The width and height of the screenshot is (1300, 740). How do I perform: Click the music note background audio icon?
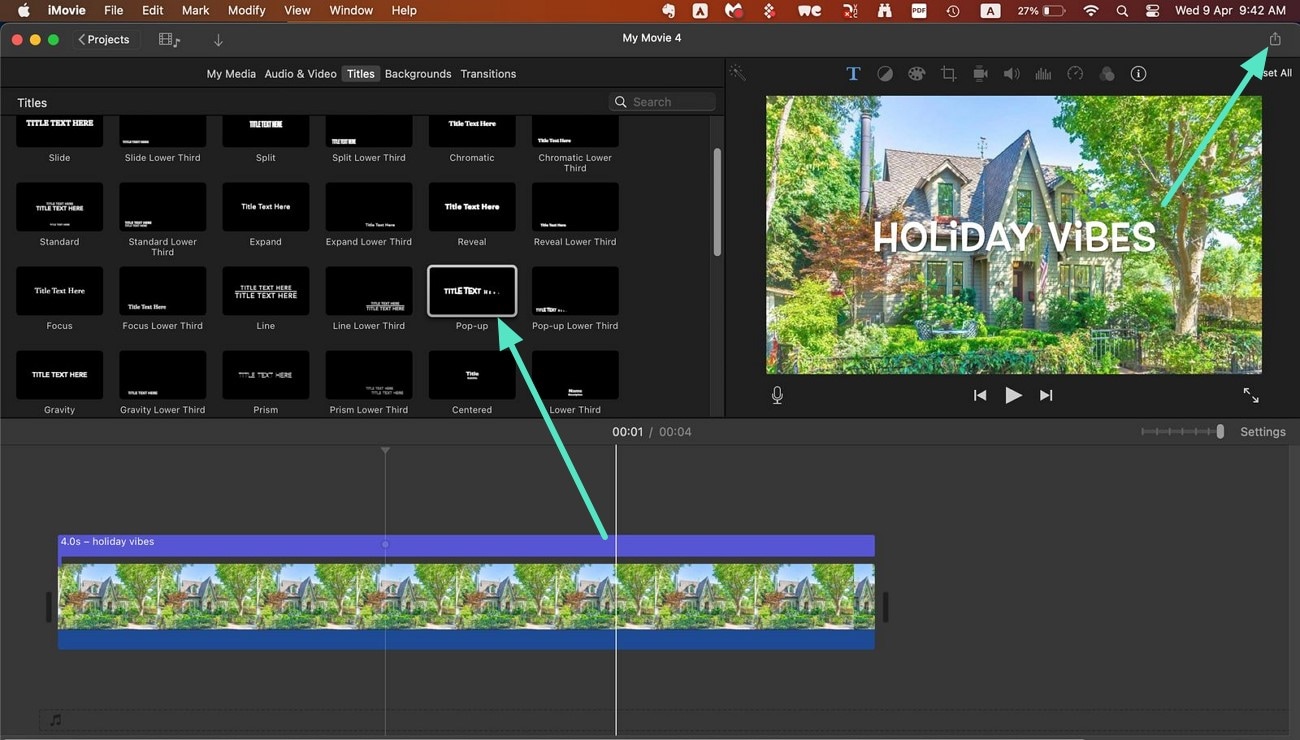point(56,720)
